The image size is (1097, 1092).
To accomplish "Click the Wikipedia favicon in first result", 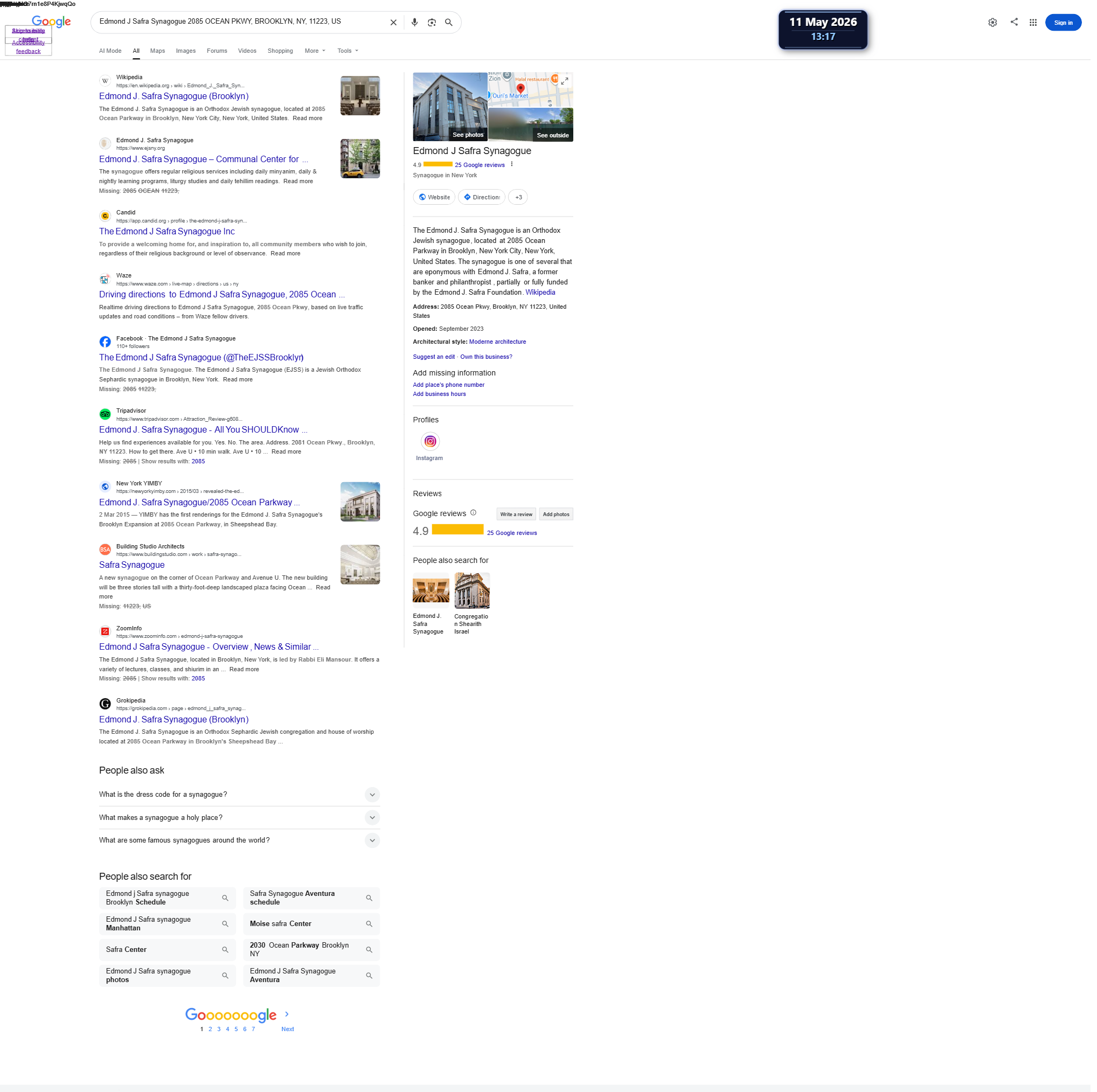I will pyautogui.click(x=106, y=81).
